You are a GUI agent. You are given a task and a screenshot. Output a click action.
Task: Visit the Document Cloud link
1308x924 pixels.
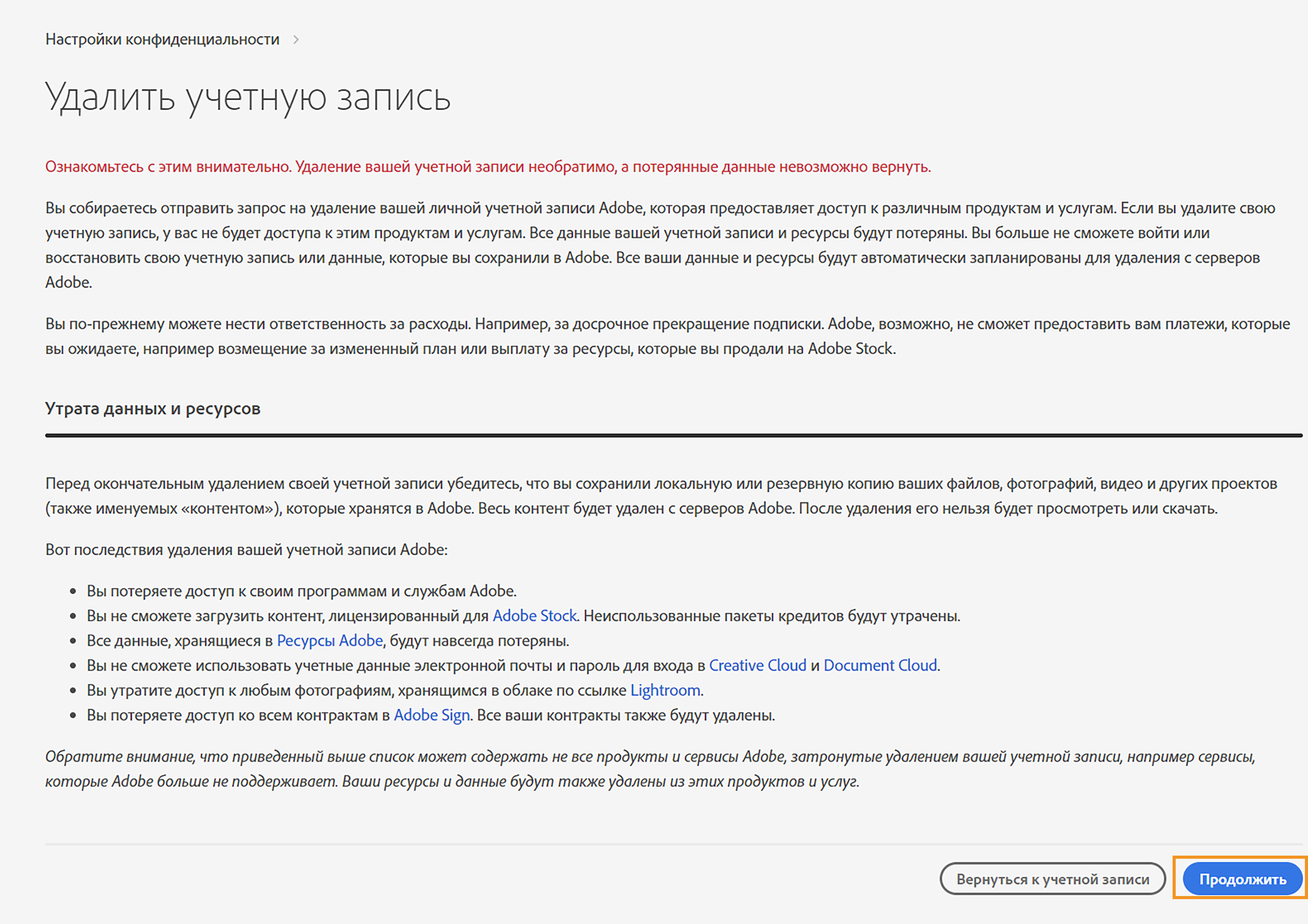880,666
